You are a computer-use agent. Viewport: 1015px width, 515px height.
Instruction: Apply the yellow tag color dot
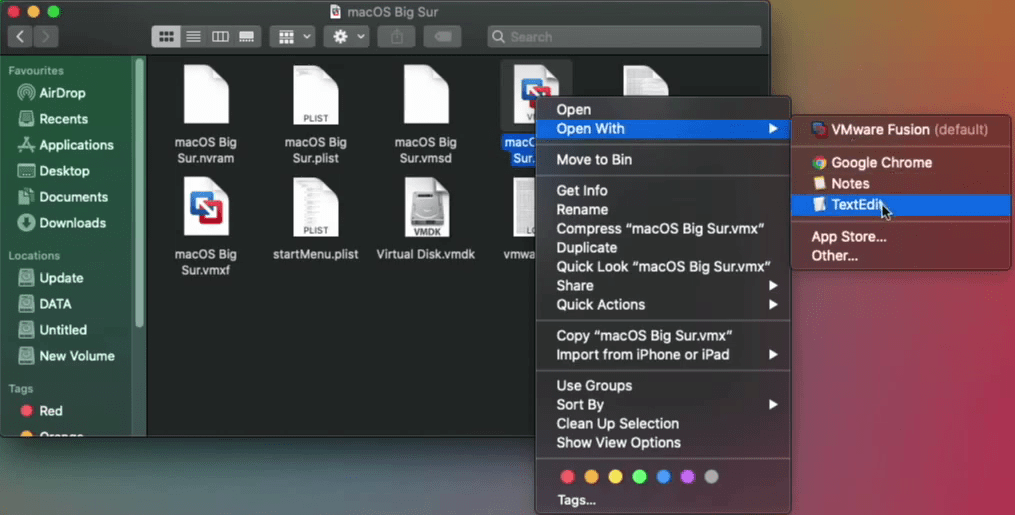(616, 477)
